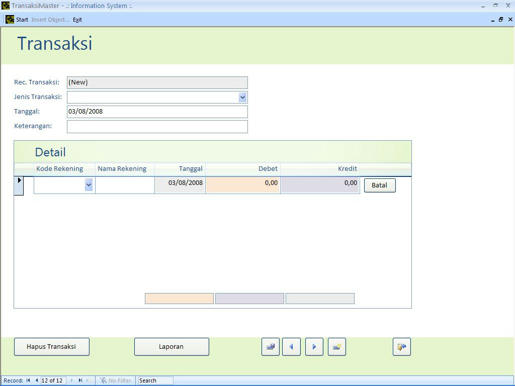Click the Jenis Transaksi label

click(x=38, y=97)
